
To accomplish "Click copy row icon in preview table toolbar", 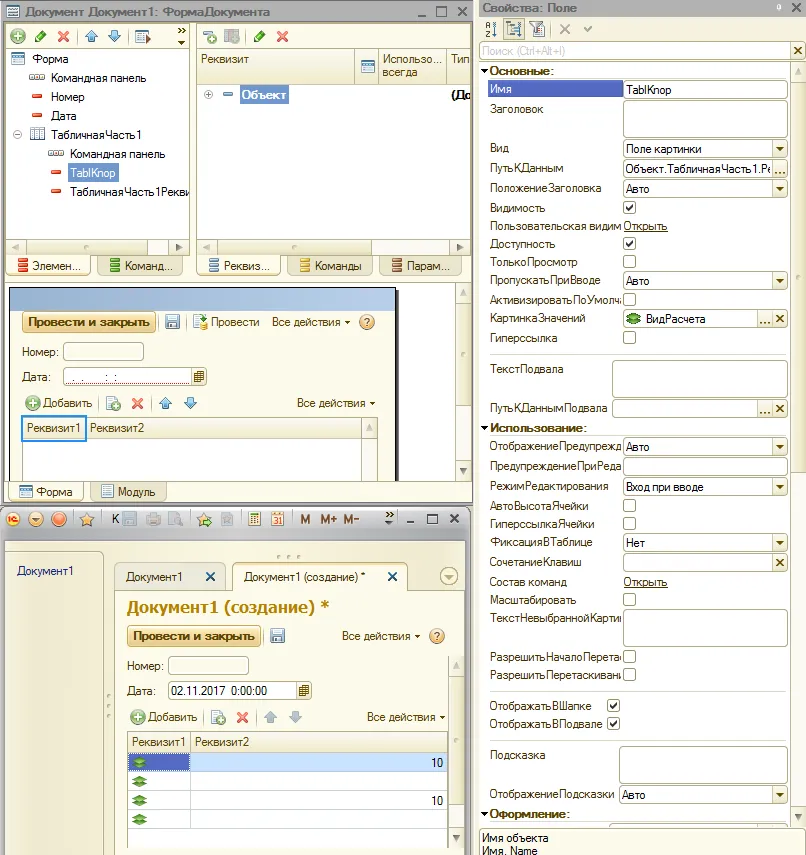I will 113,404.
